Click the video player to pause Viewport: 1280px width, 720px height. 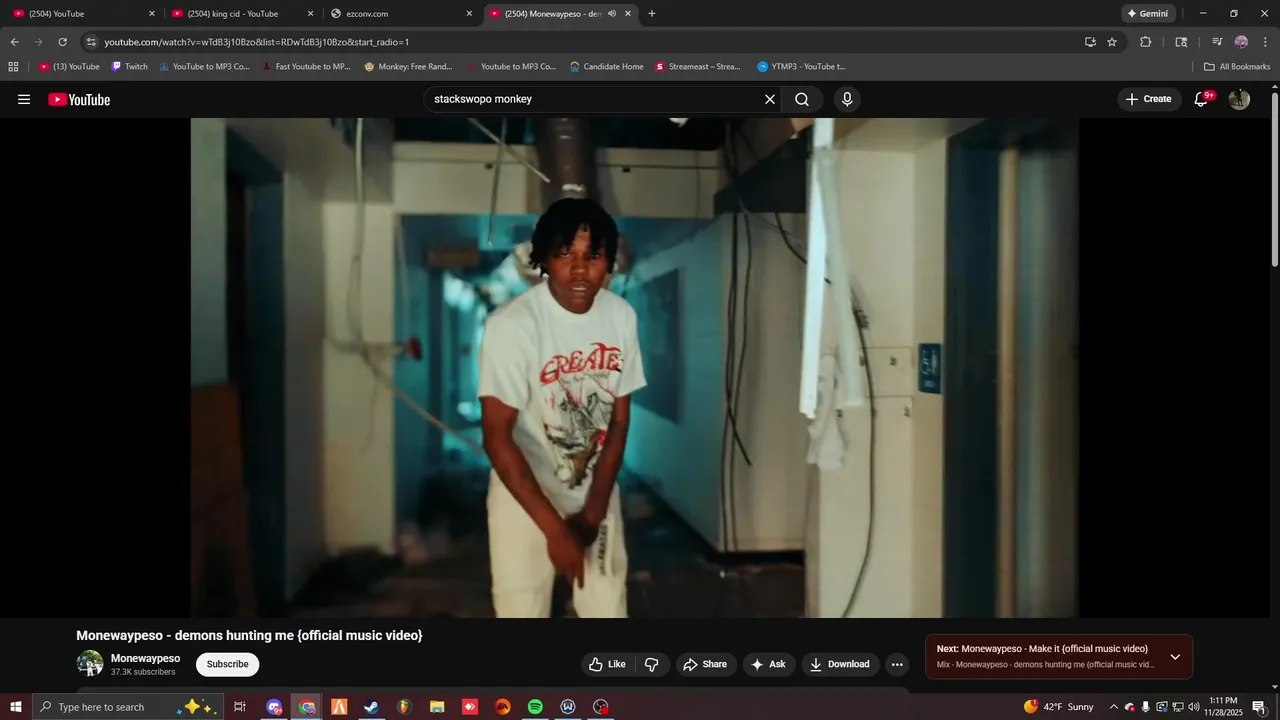point(635,367)
